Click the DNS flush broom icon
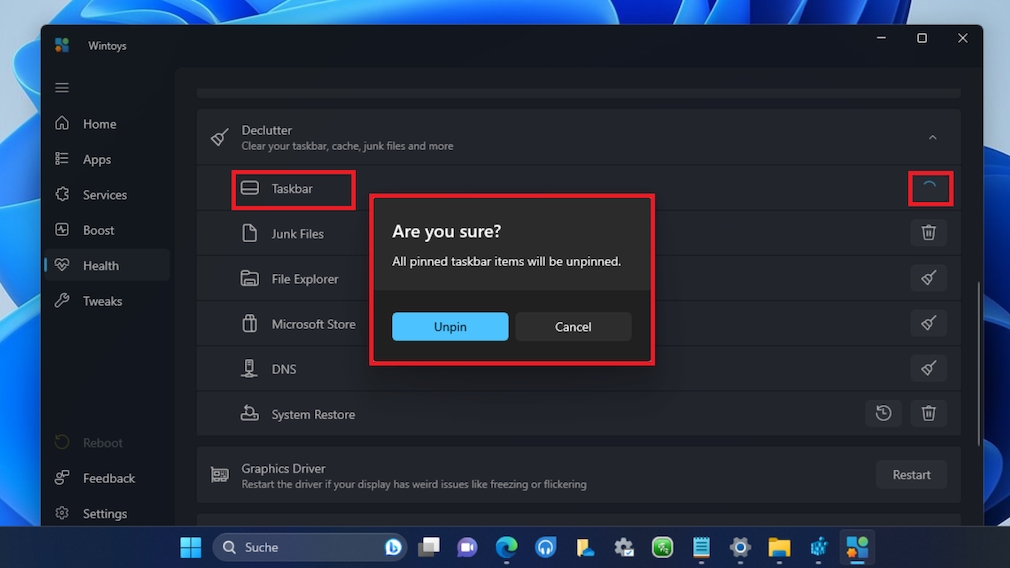This screenshot has height=568, width=1010. [x=928, y=368]
